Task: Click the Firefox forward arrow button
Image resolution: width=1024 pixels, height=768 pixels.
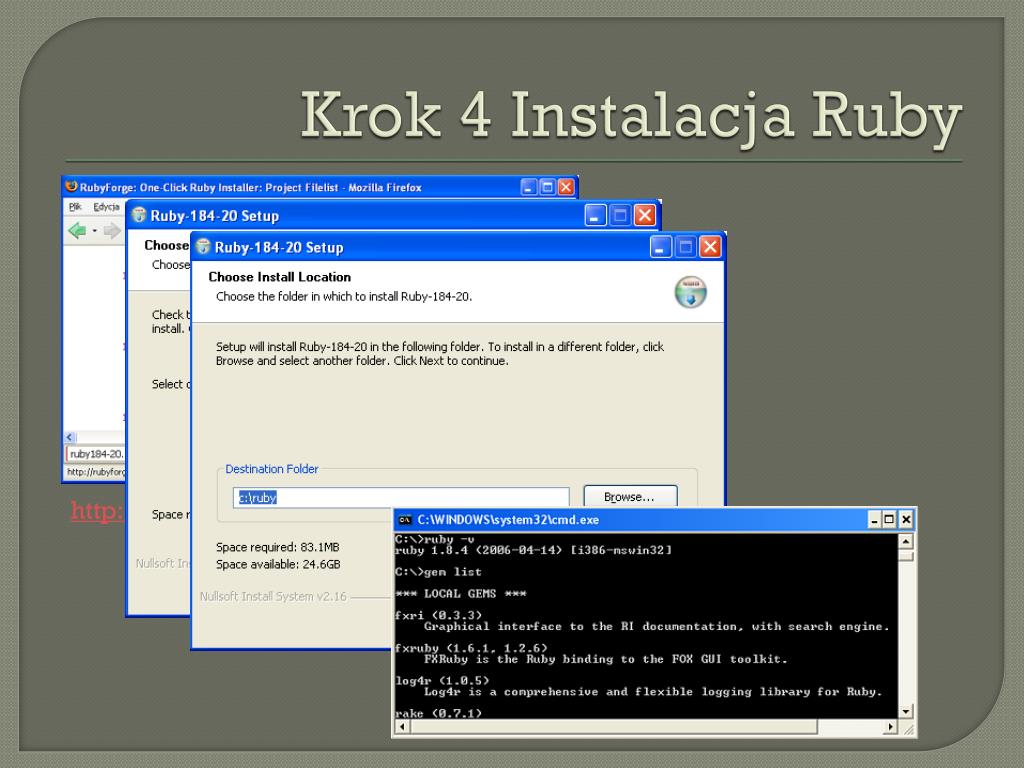Action: coord(113,231)
